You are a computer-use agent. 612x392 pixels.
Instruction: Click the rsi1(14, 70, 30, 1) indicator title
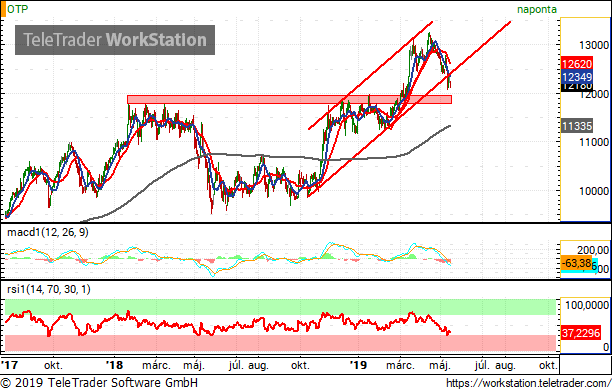click(x=49, y=289)
